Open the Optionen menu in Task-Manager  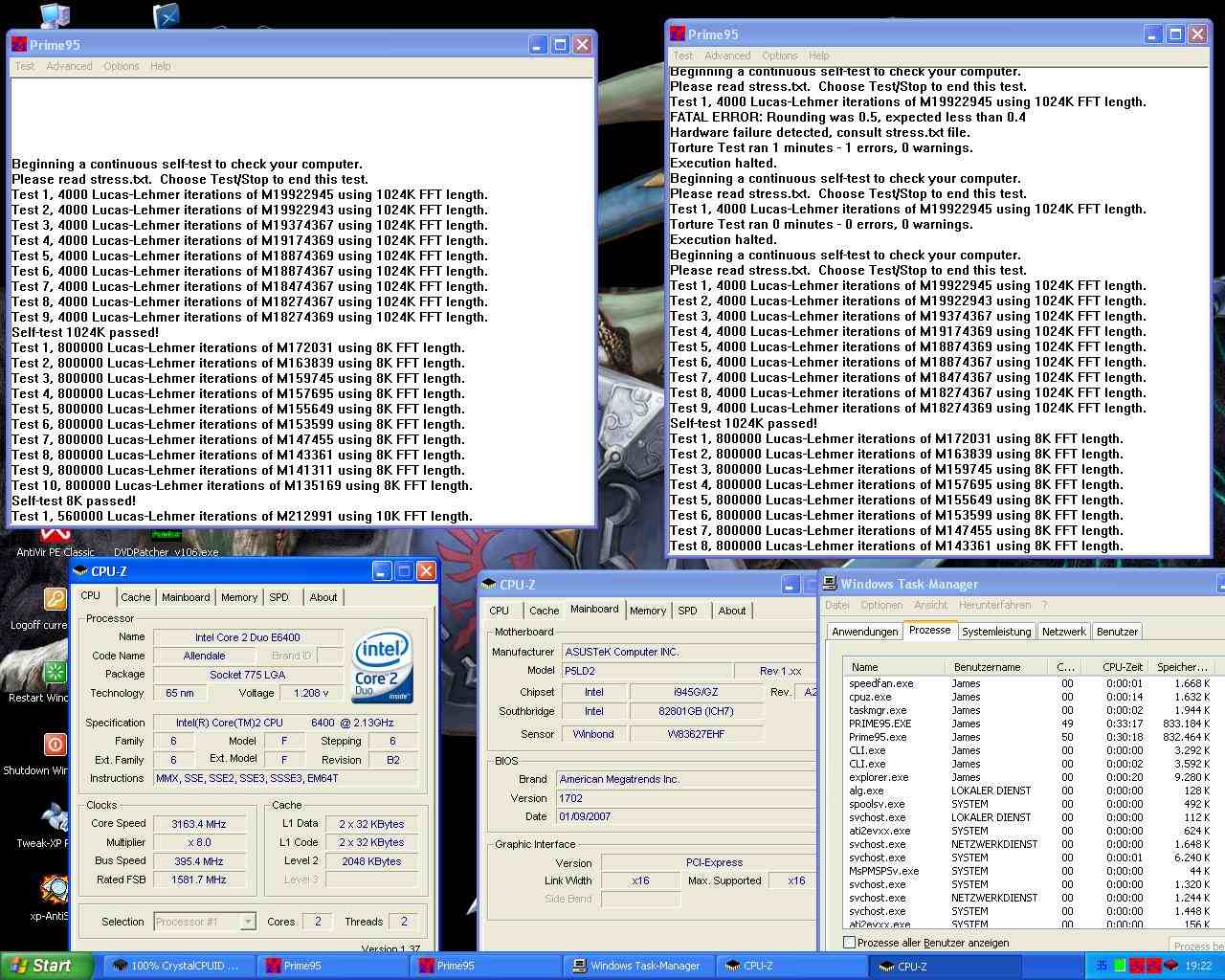coord(881,605)
